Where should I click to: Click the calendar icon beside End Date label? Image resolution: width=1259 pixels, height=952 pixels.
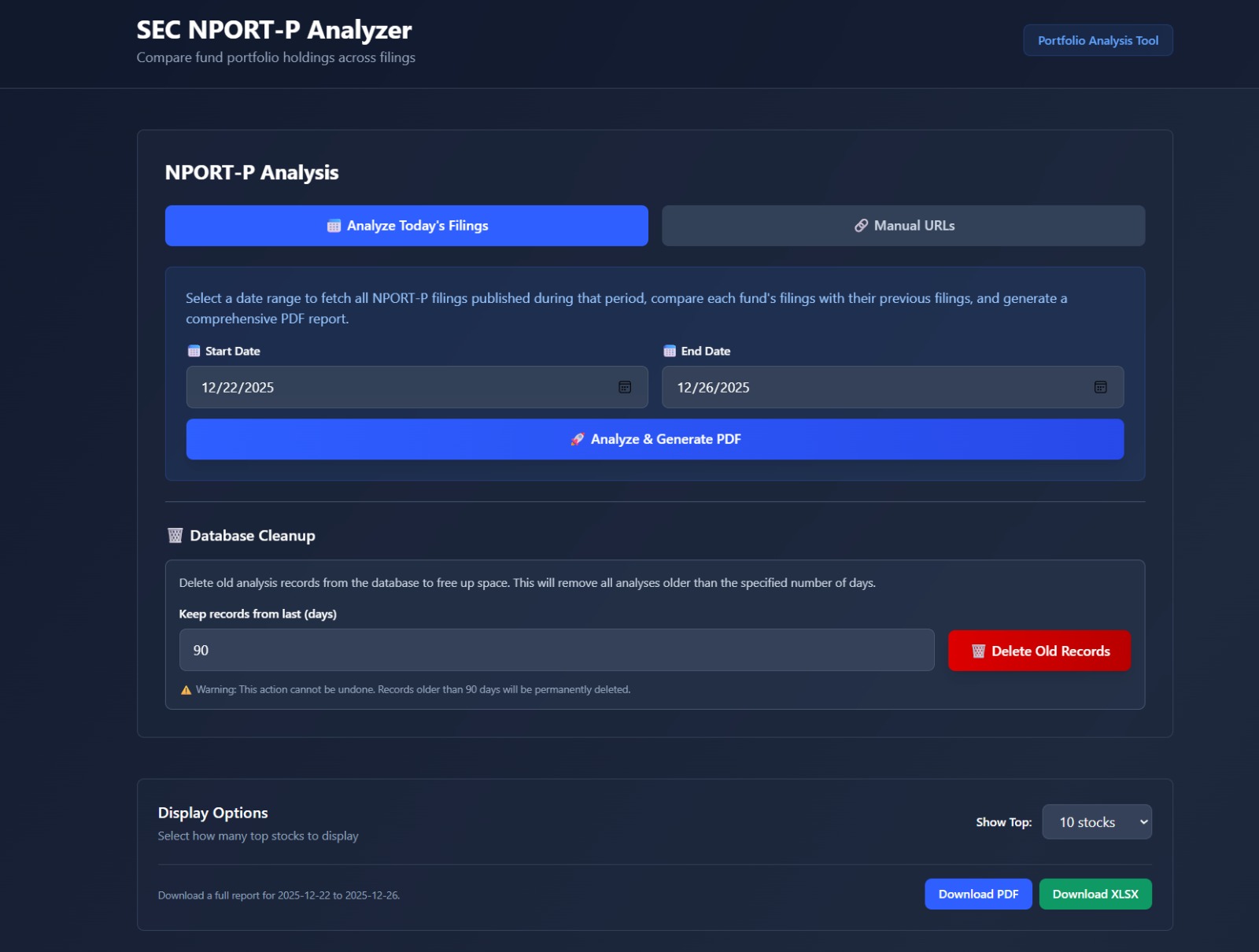click(x=670, y=351)
